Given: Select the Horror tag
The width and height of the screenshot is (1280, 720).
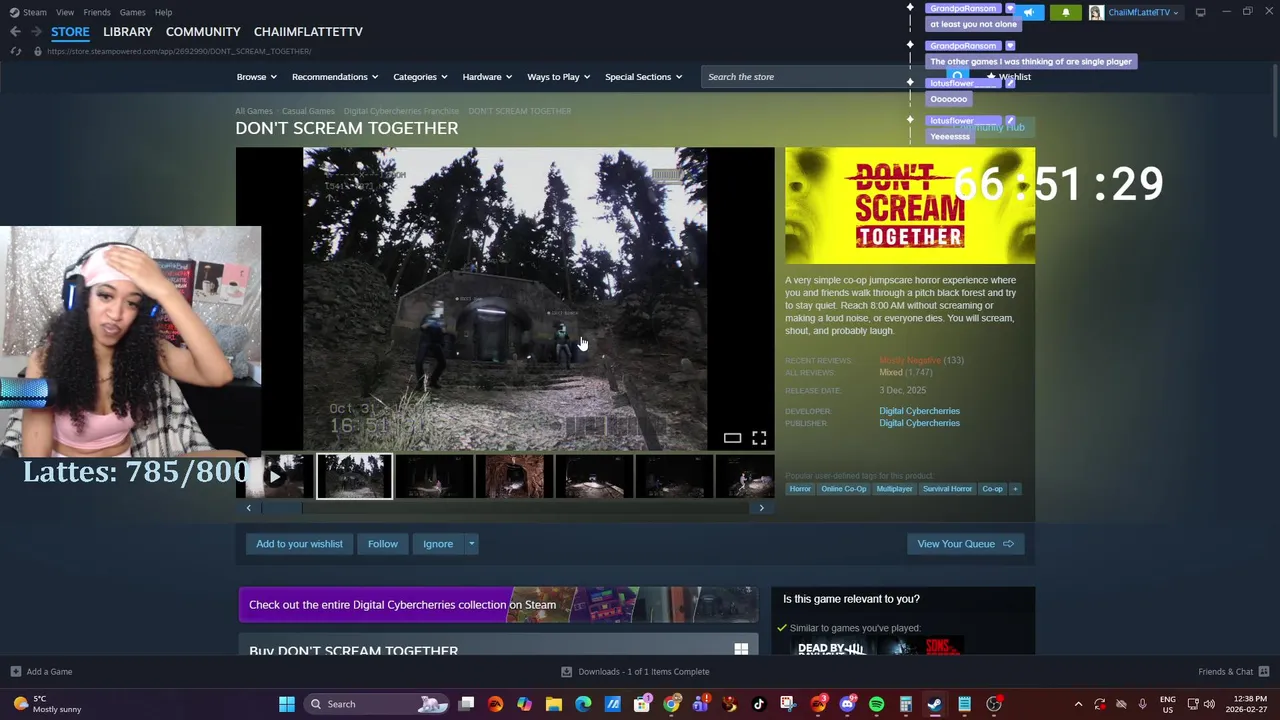Looking at the screenshot, I should pos(800,489).
